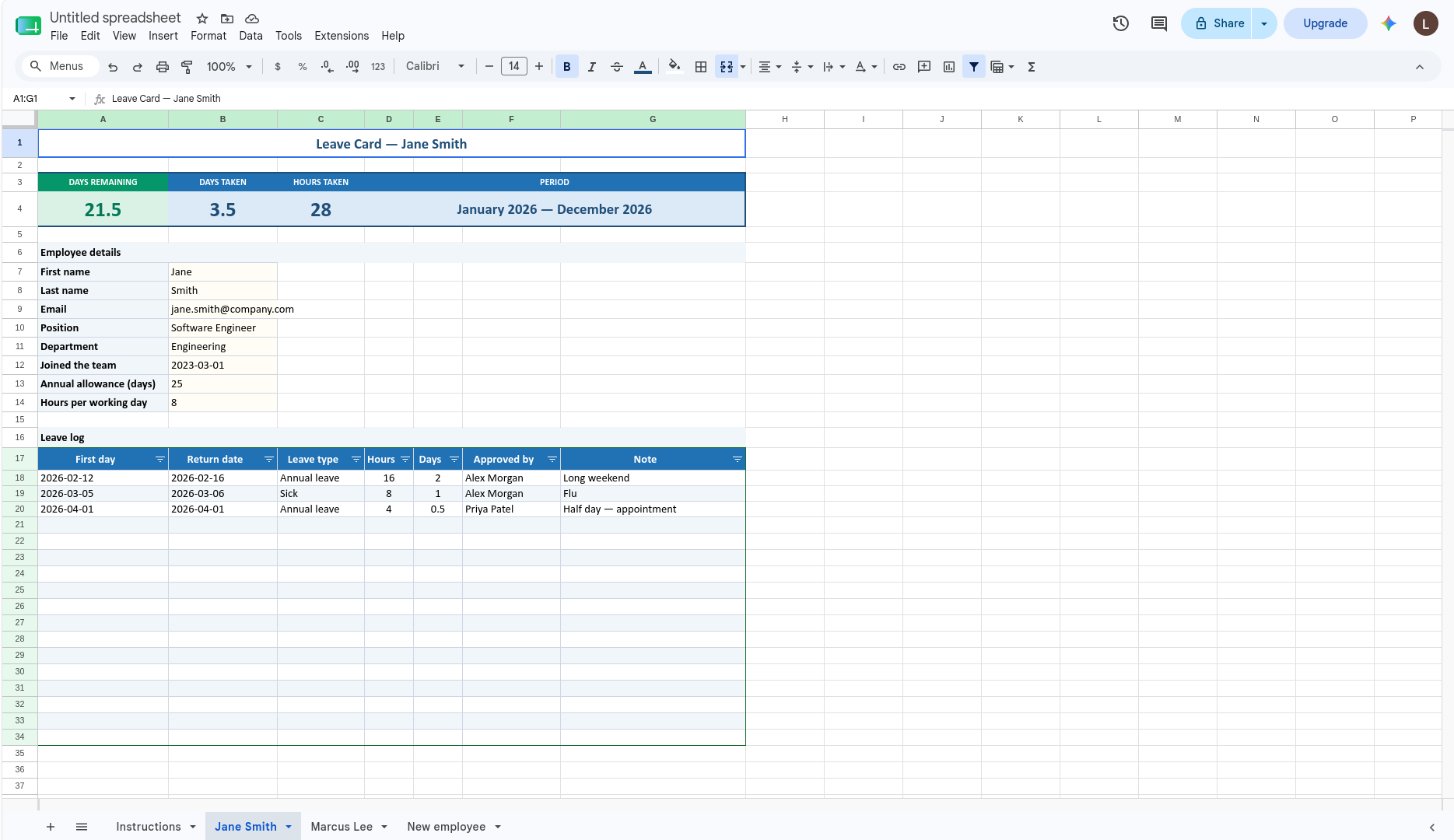Open the Borders tool
The height and width of the screenshot is (840, 1454).
coord(701,67)
